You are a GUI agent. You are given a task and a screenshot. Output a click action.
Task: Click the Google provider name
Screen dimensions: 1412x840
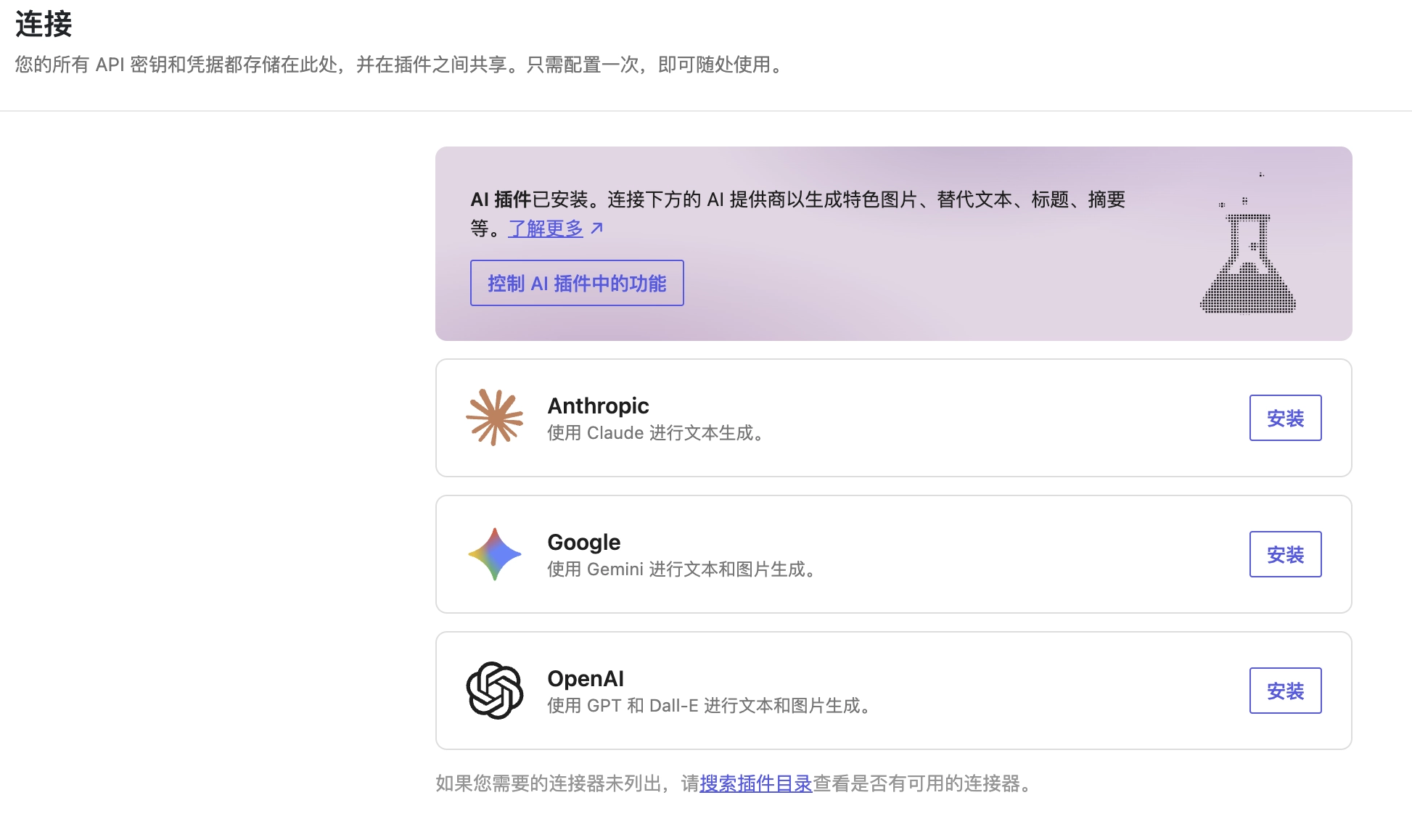[x=583, y=542]
